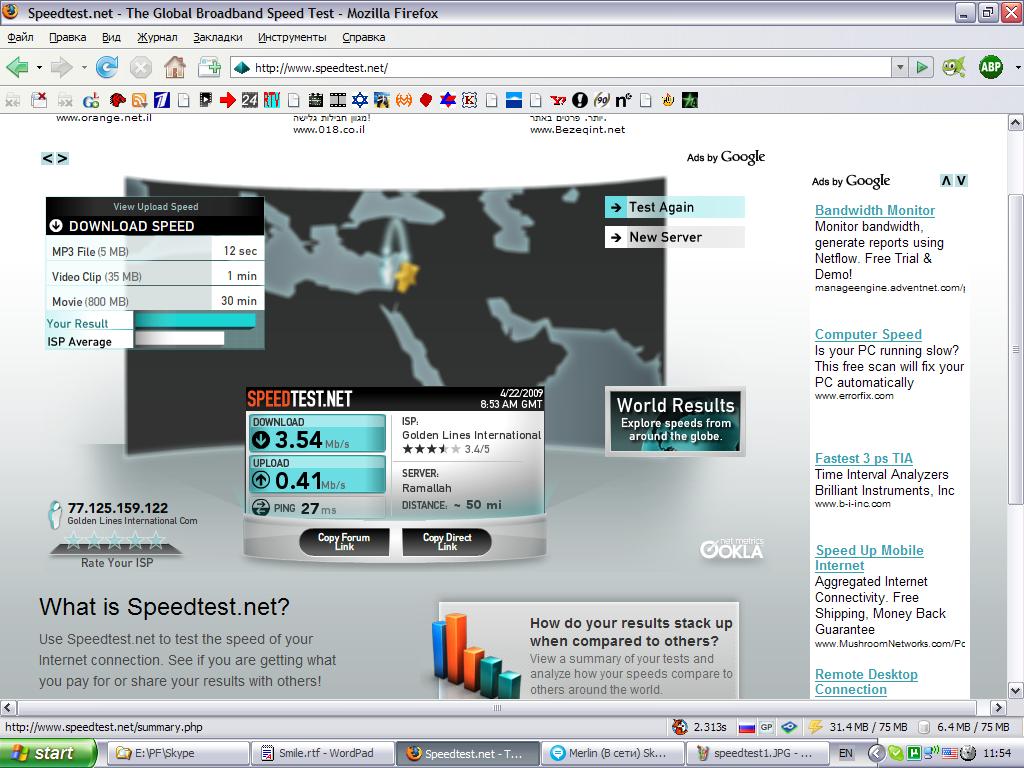Click the New Server button
Screen dimensions: 1024x768
[674, 237]
